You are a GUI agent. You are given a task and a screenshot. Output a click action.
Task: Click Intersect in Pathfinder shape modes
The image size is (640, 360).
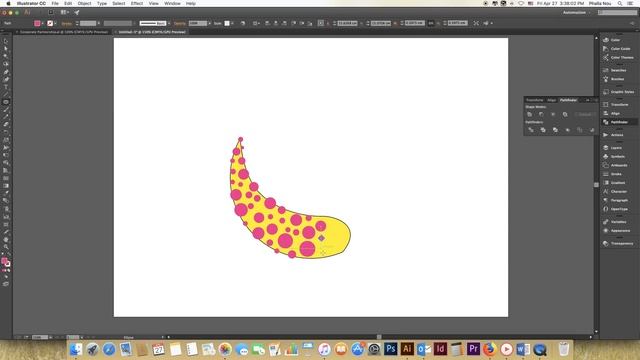(553, 114)
